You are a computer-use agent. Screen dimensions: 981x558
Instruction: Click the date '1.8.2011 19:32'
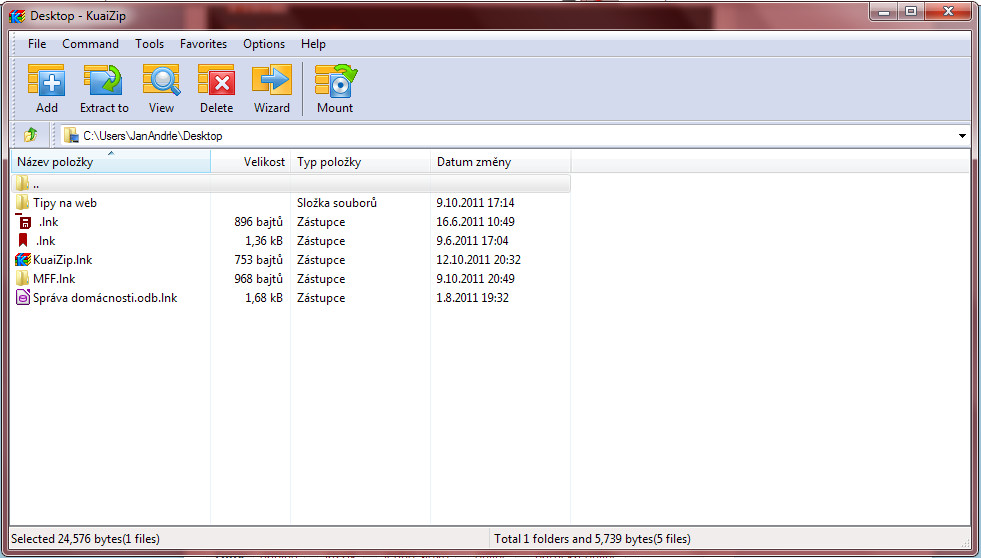[472, 298]
